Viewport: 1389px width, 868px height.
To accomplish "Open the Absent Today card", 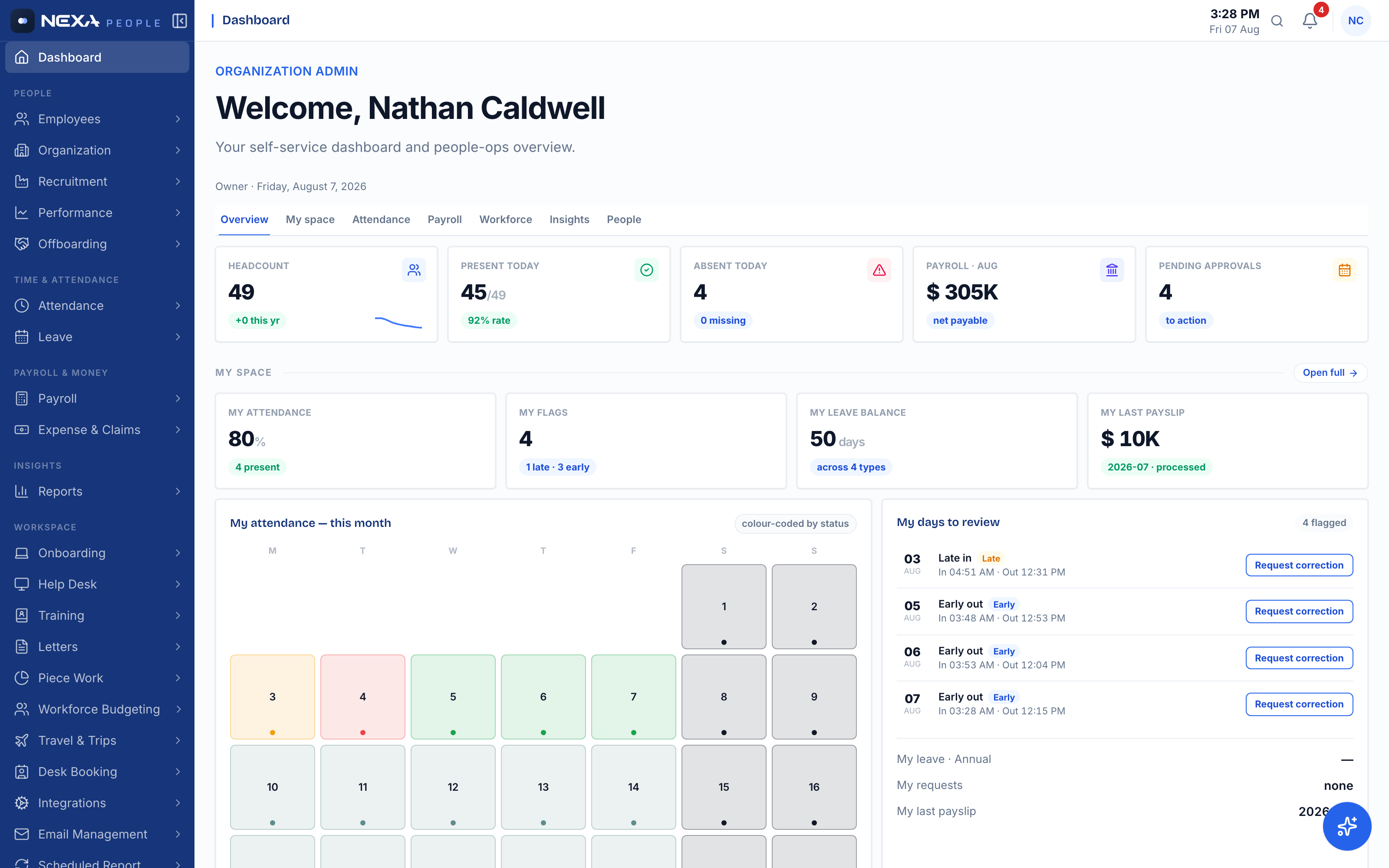I will click(791, 294).
